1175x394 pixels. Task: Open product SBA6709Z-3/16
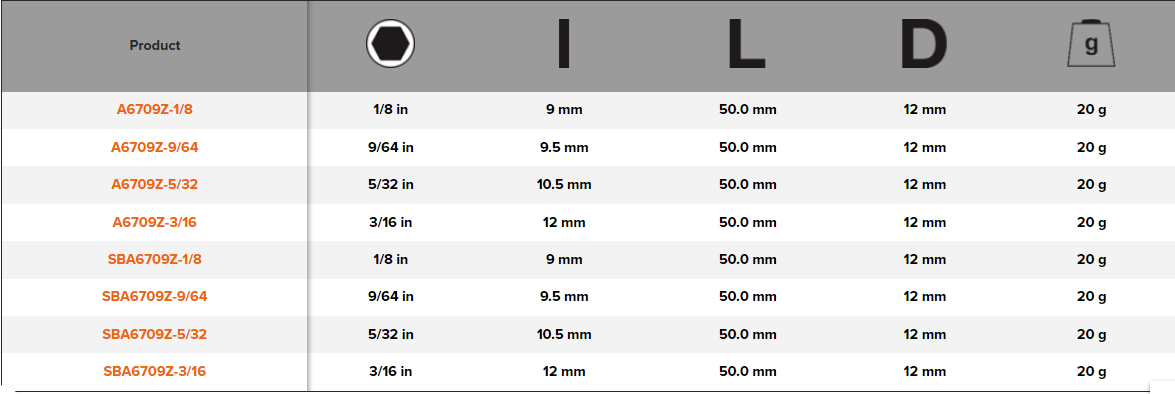coord(155,372)
